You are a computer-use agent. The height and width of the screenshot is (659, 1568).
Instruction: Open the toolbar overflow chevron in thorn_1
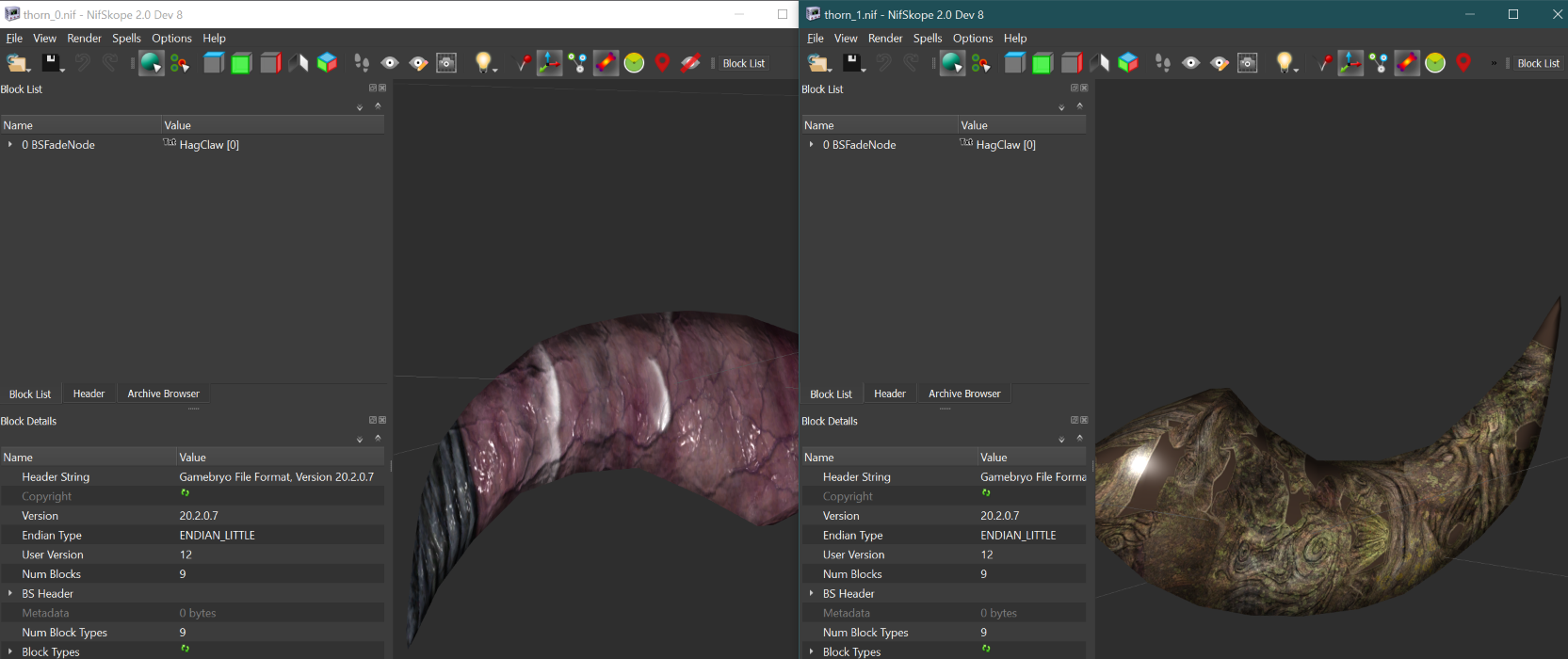[x=1494, y=63]
